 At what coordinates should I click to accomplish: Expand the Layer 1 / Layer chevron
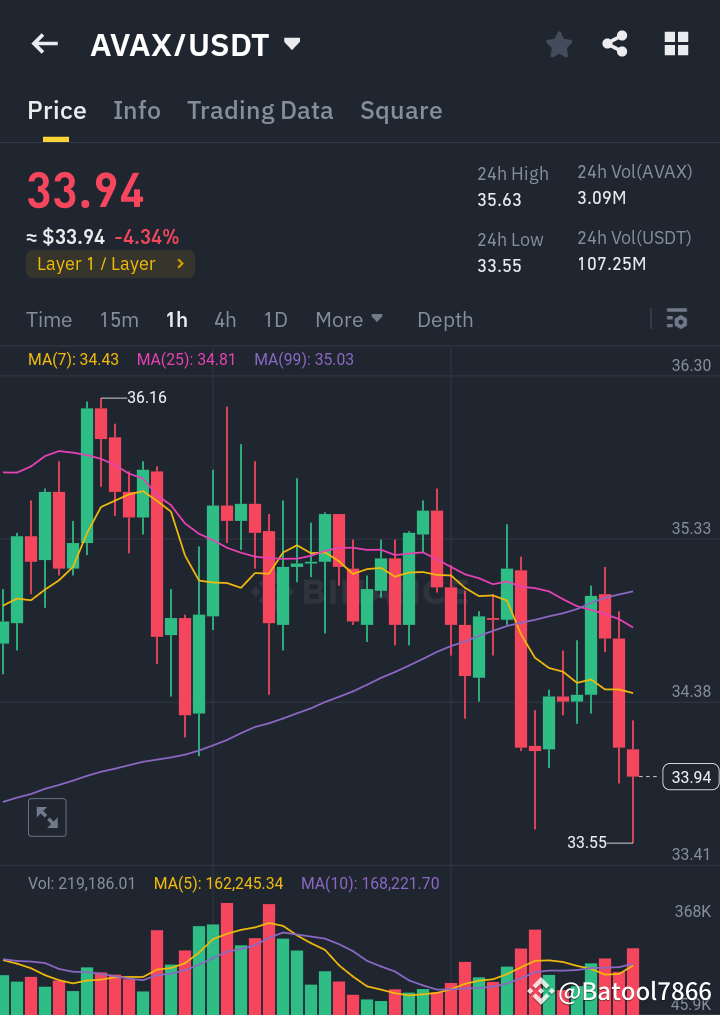click(180, 264)
